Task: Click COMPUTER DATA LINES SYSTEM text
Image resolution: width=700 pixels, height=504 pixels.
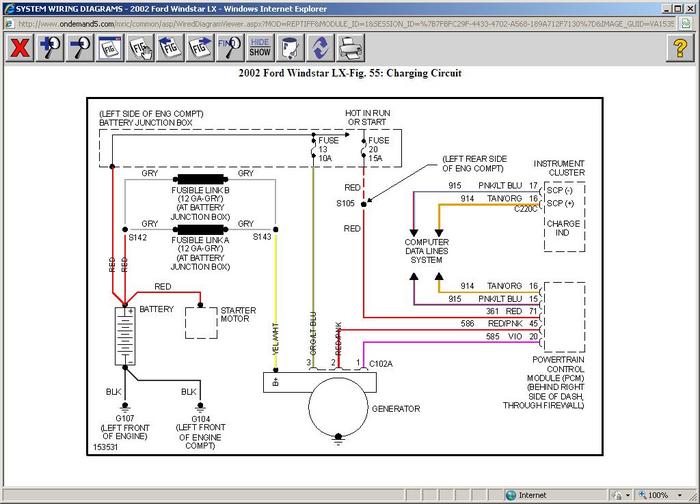Action: point(427,251)
